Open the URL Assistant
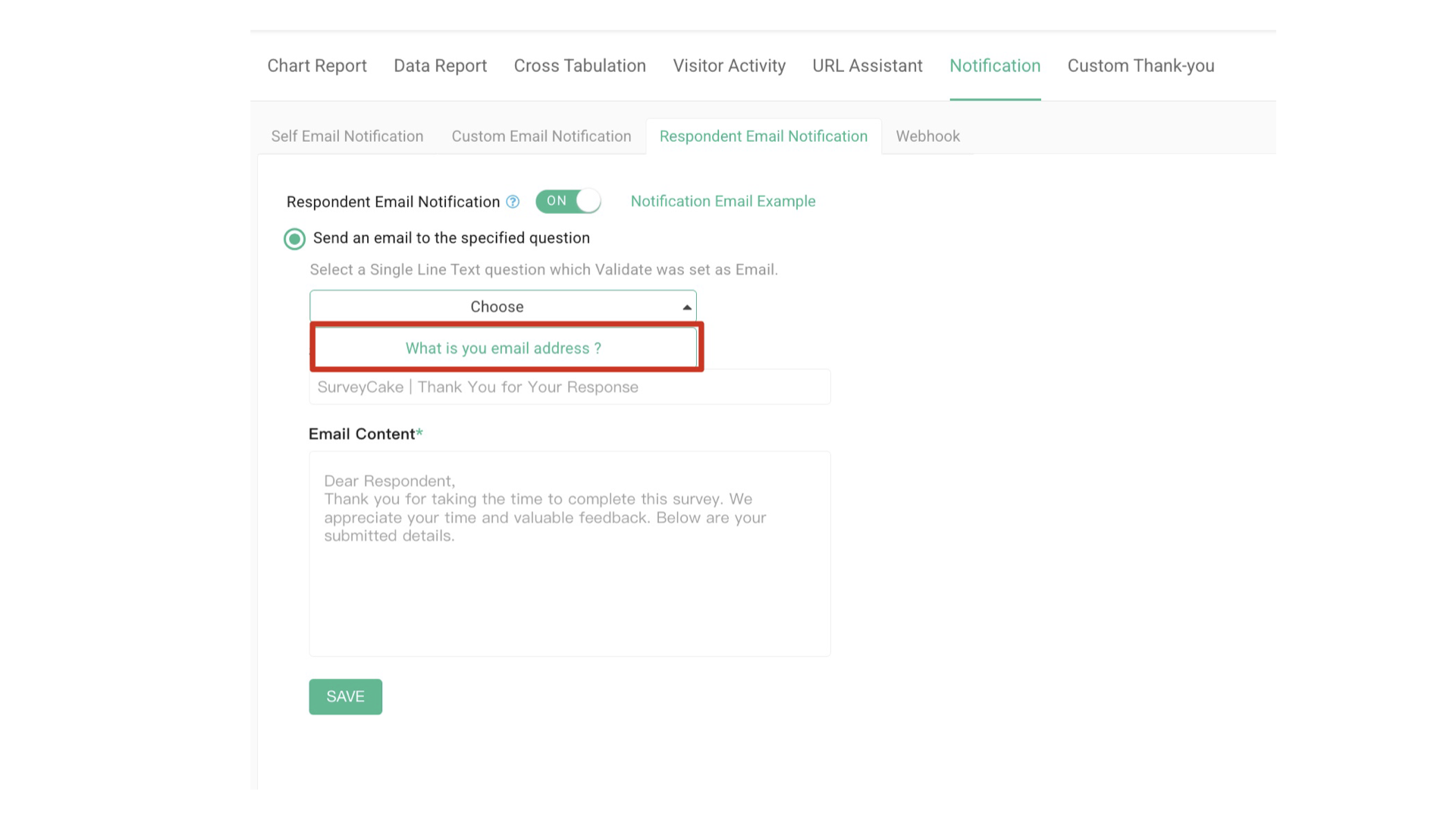 click(867, 66)
